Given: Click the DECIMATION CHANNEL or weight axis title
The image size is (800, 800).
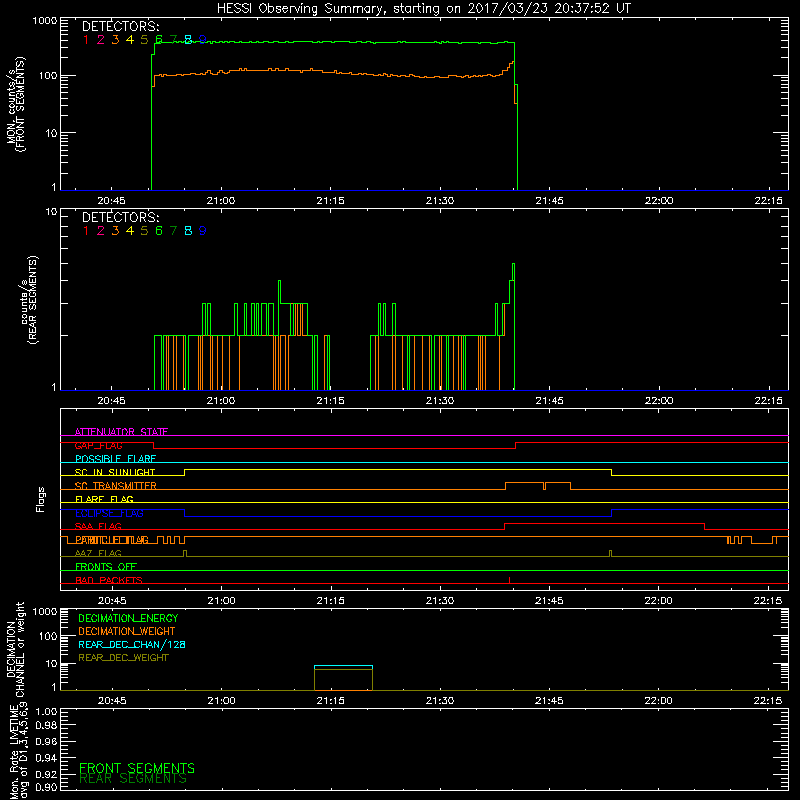Looking at the screenshot, I should [15, 650].
